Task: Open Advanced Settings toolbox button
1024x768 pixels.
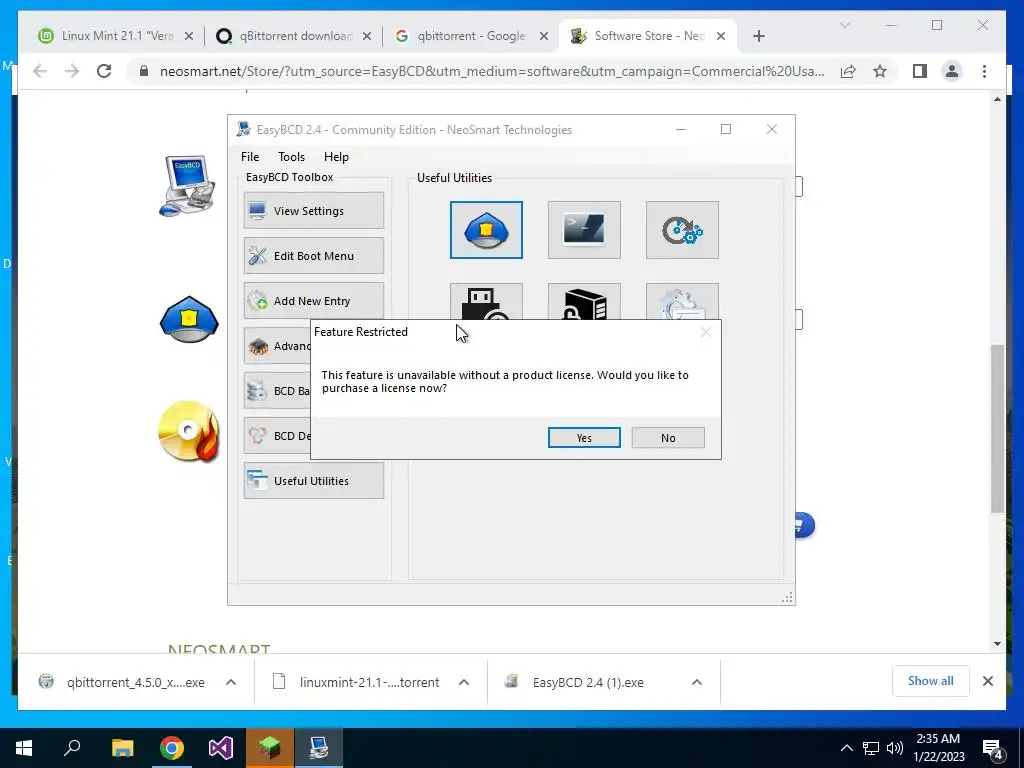Action: [x=278, y=345]
